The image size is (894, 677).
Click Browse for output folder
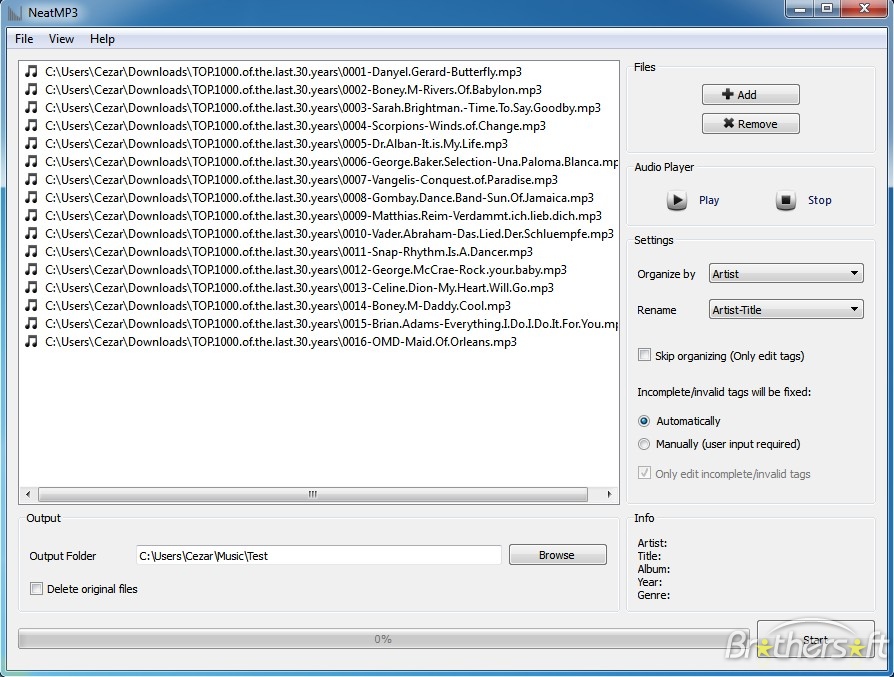point(557,555)
